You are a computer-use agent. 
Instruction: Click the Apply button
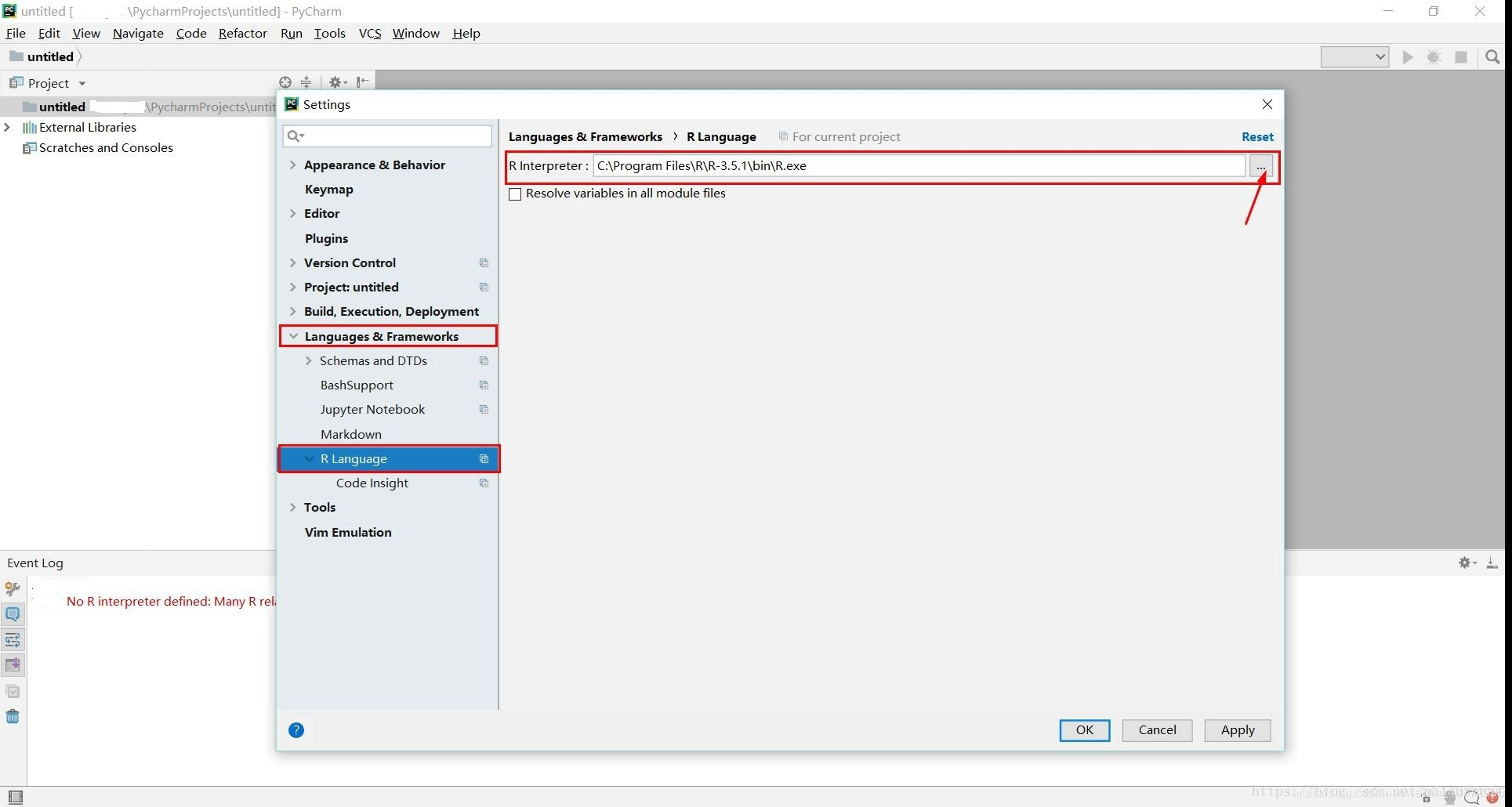coord(1238,730)
